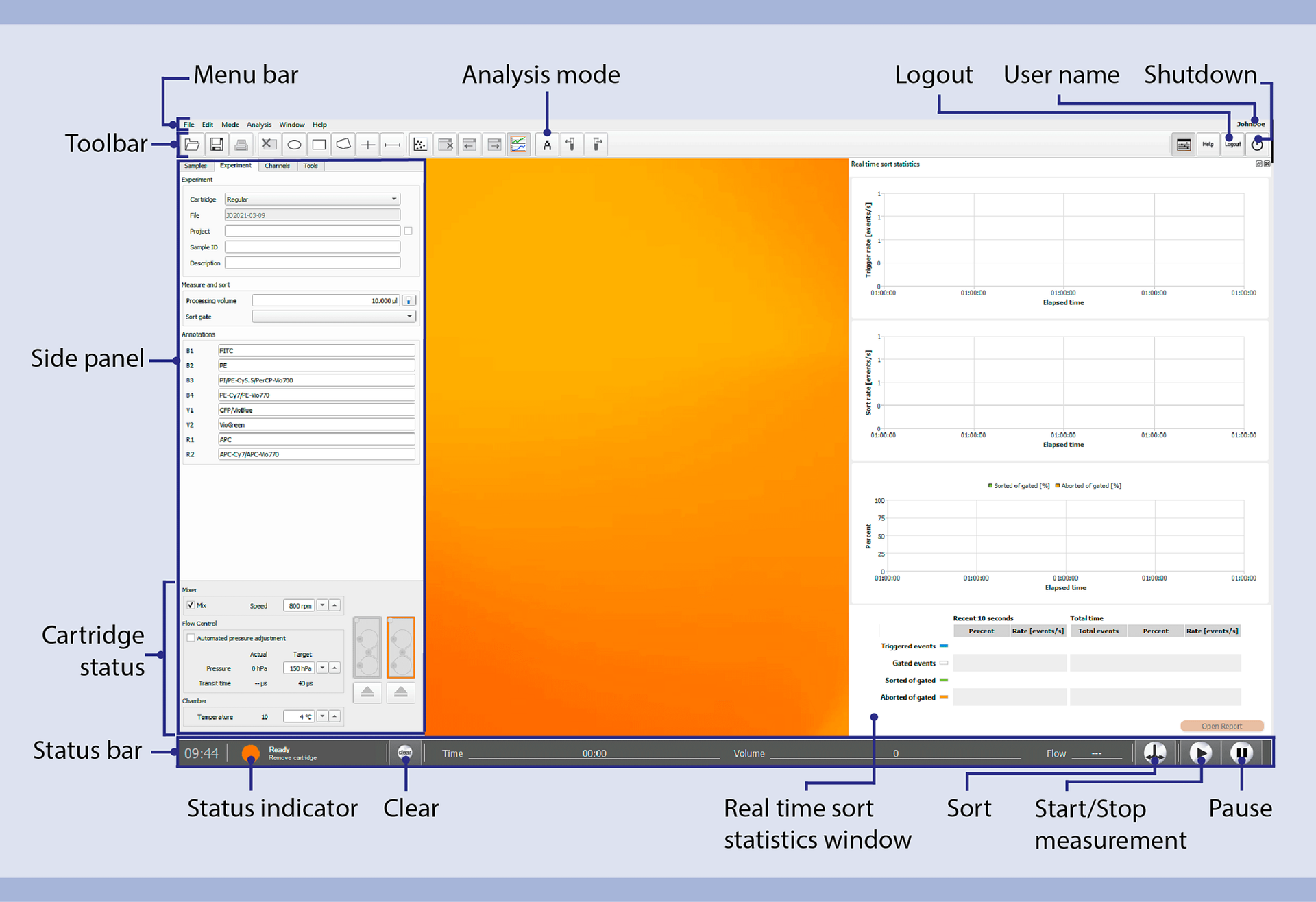Click the dot plot icon in toolbar
Viewport: 1316px width, 902px height.
click(420, 145)
